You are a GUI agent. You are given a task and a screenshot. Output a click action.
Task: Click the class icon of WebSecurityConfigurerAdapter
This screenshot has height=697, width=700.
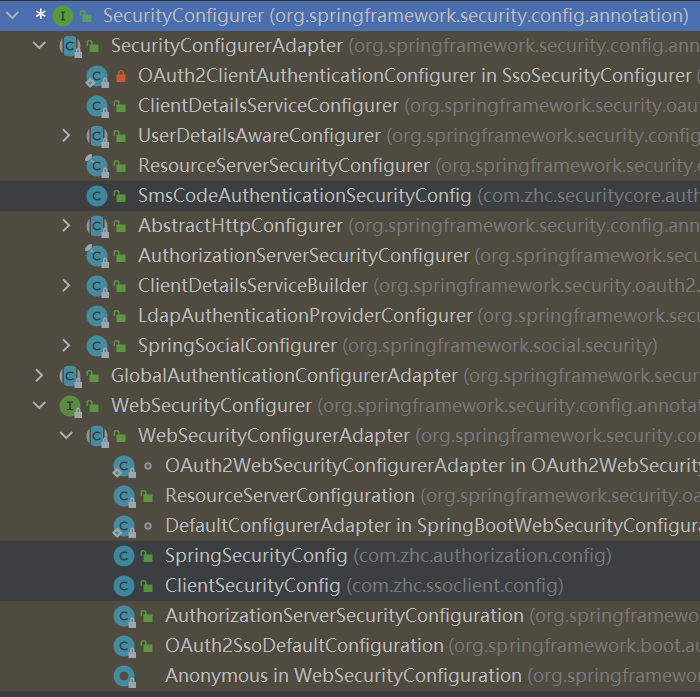pyautogui.click(x=97, y=436)
